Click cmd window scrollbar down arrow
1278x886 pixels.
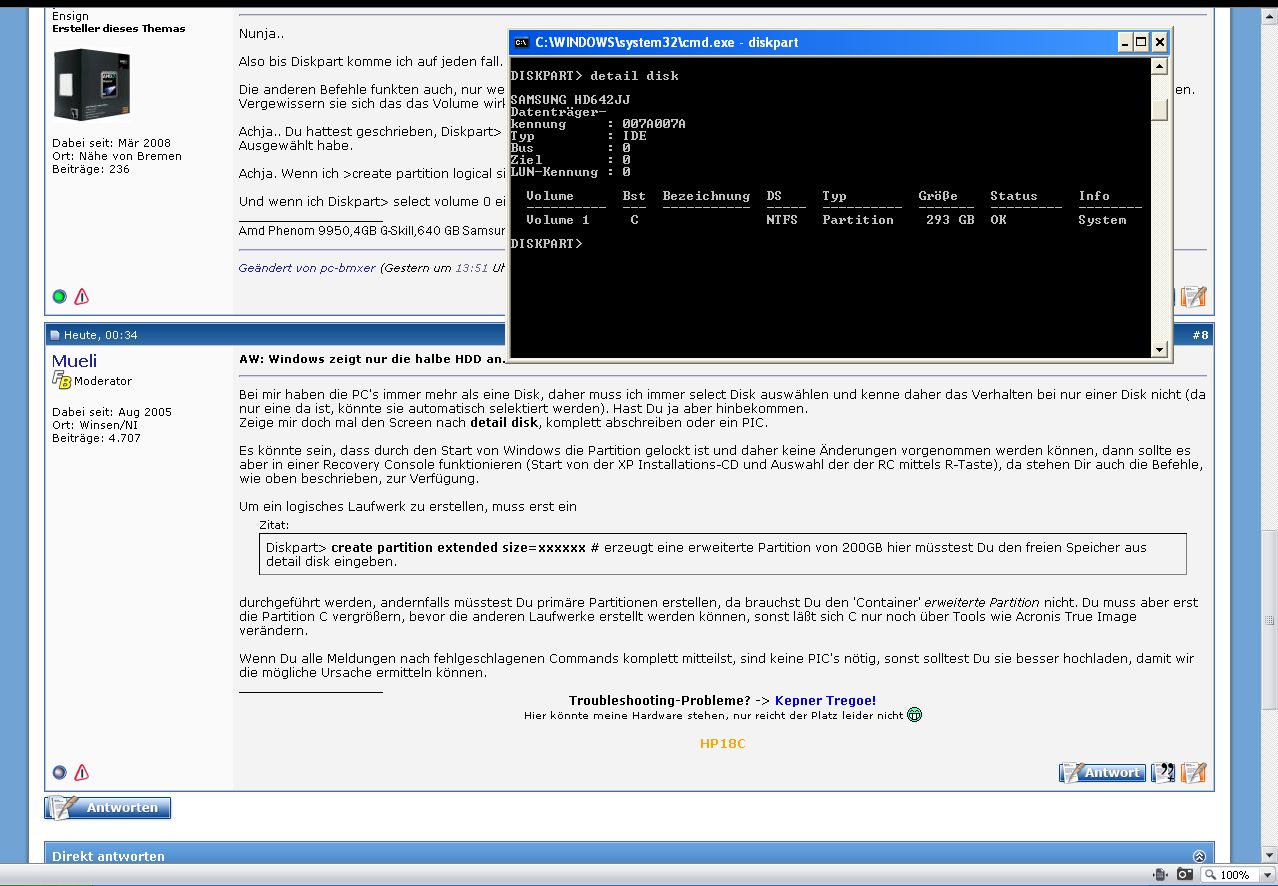[x=1159, y=350]
